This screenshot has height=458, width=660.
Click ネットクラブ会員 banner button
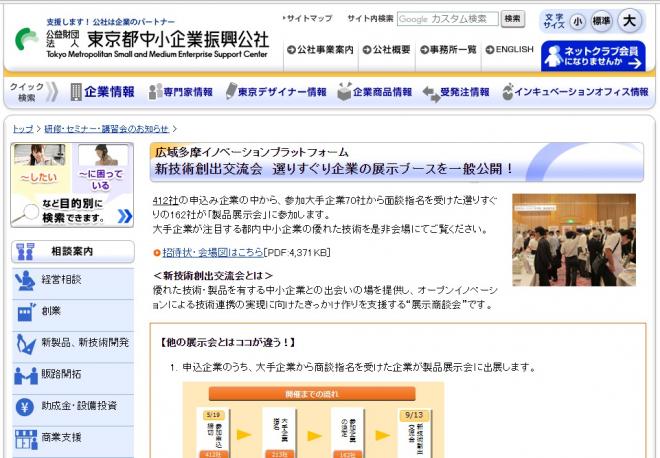coord(593,56)
